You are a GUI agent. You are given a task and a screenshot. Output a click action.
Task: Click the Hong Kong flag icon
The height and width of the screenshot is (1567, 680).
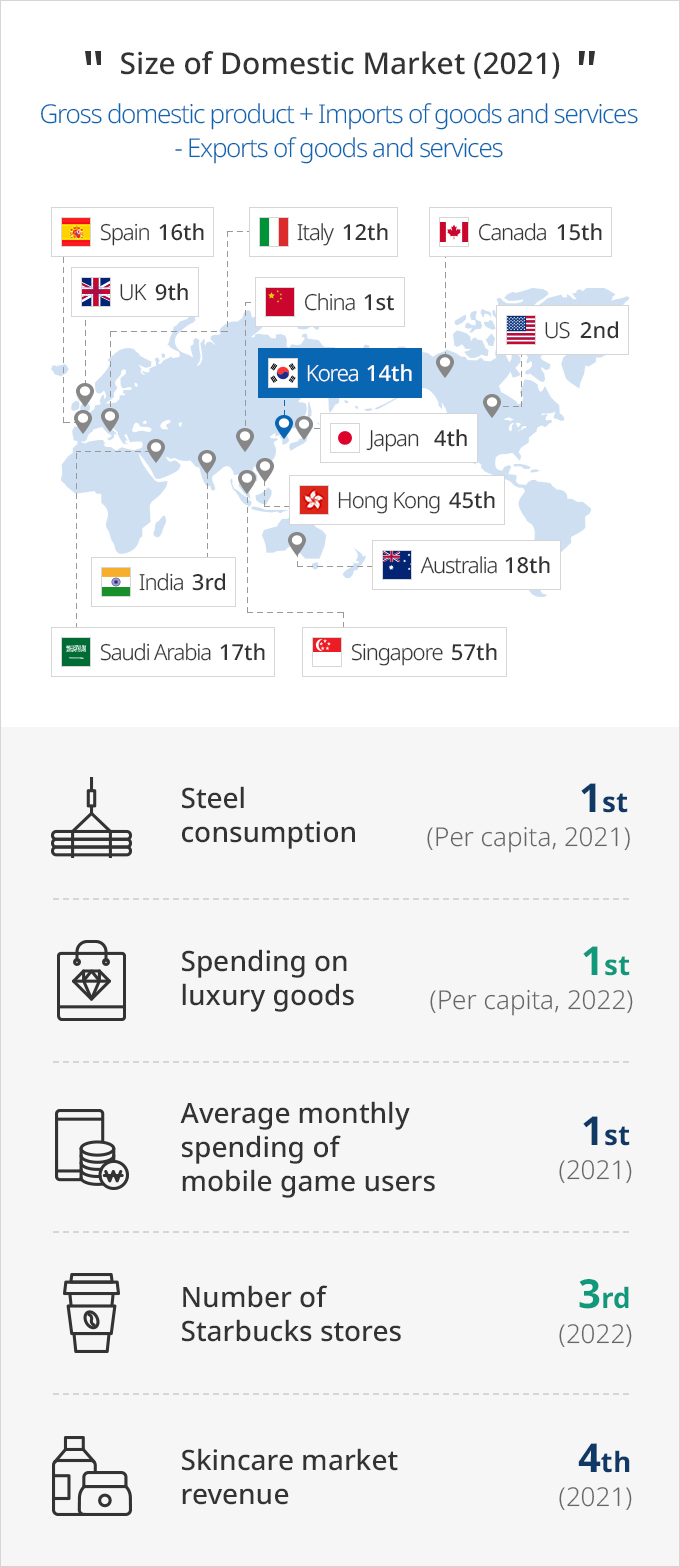(x=314, y=500)
